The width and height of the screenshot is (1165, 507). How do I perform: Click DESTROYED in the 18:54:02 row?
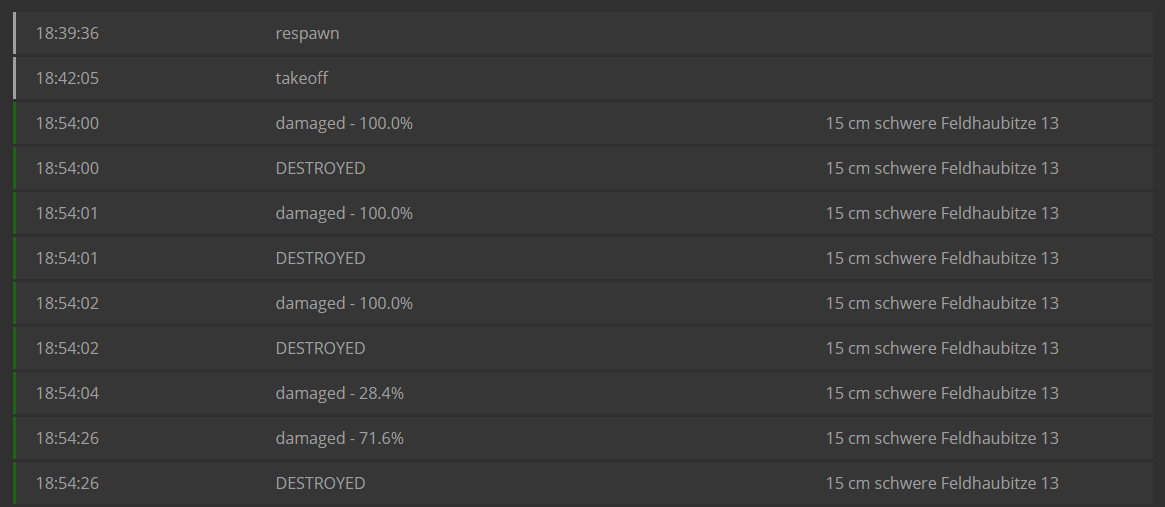click(x=320, y=348)
